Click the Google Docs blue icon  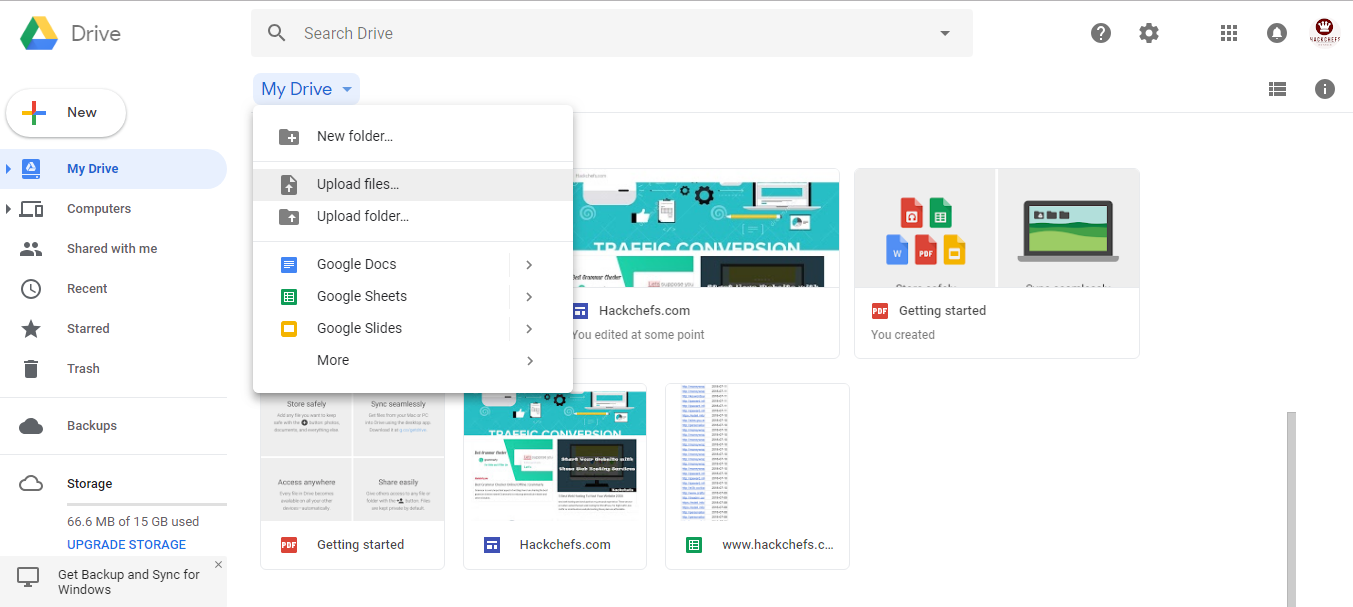(x=289, y=264)
